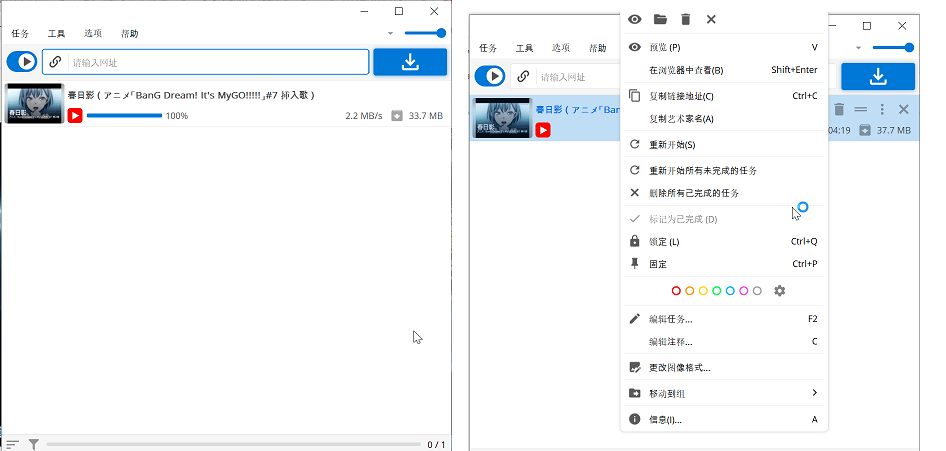The image size is (946, 451).
Task: Click the trash icon atop context menu
Action: (685, 19)
